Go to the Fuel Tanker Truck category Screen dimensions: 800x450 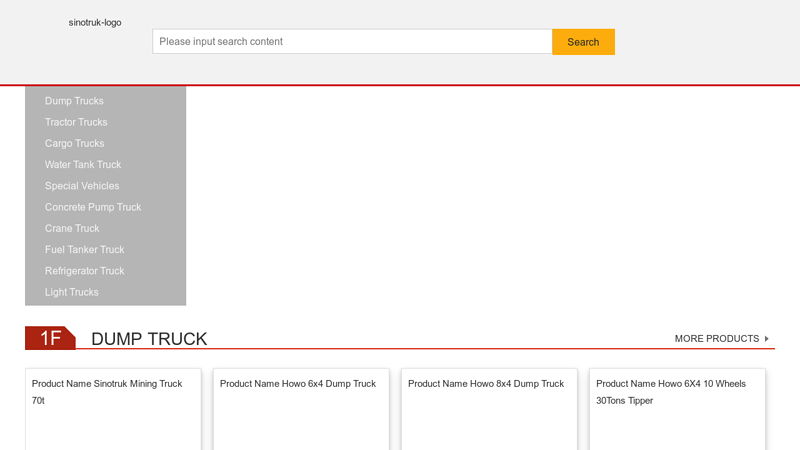84,250
